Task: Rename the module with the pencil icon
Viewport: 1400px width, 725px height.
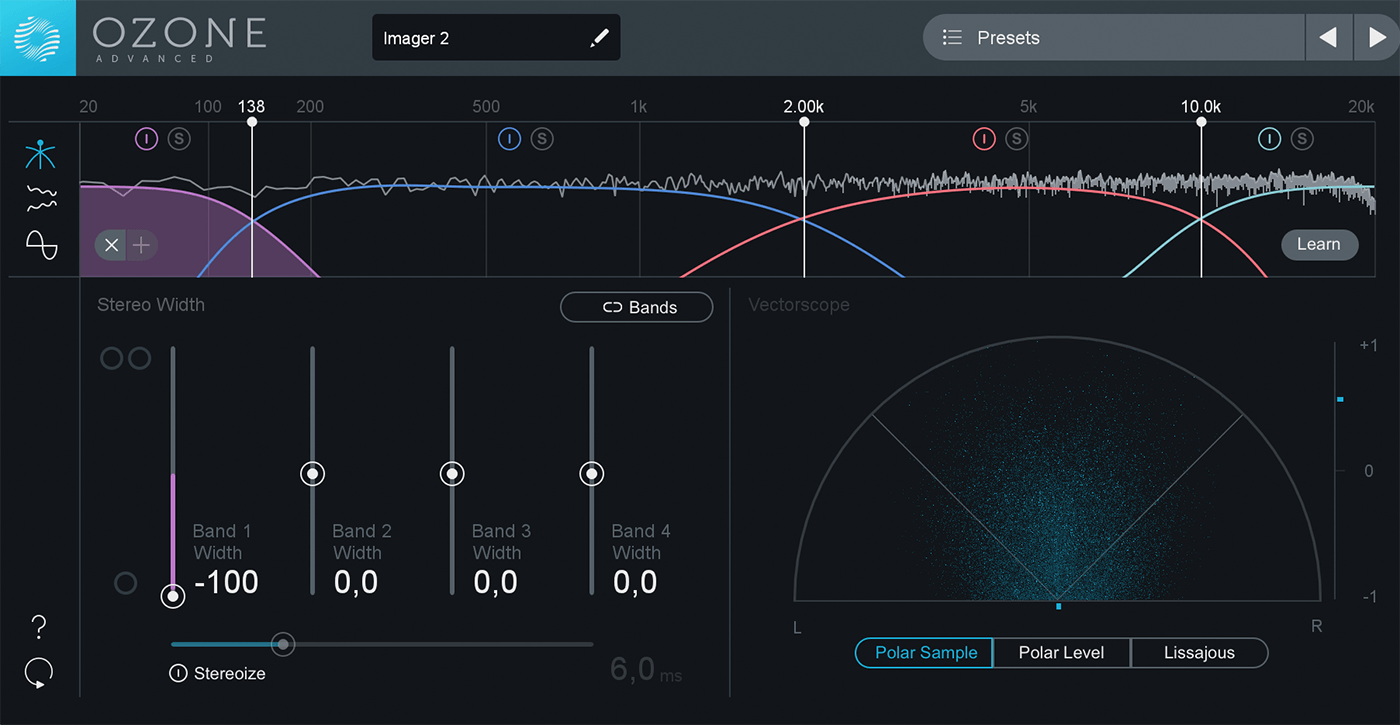Action: [599, 38]
